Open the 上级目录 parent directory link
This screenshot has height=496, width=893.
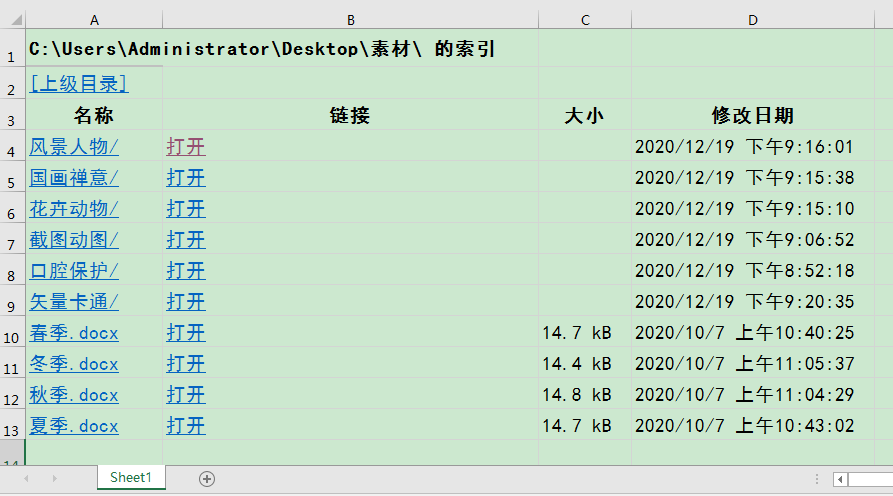click(x=79, y=84)
